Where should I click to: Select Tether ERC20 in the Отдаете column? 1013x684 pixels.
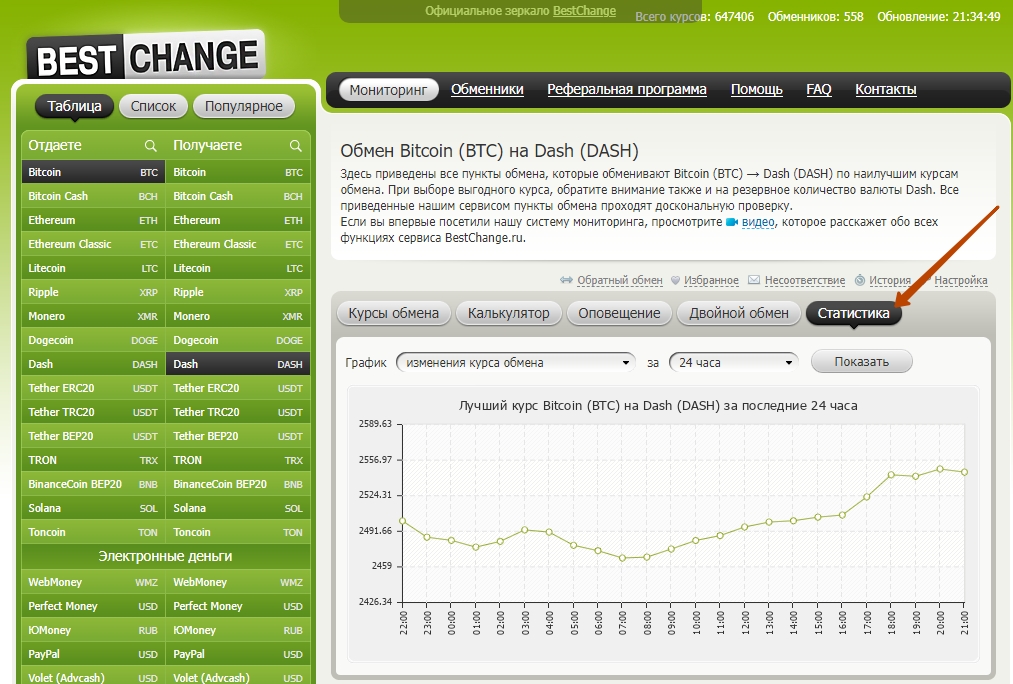(x=93, y=388)
